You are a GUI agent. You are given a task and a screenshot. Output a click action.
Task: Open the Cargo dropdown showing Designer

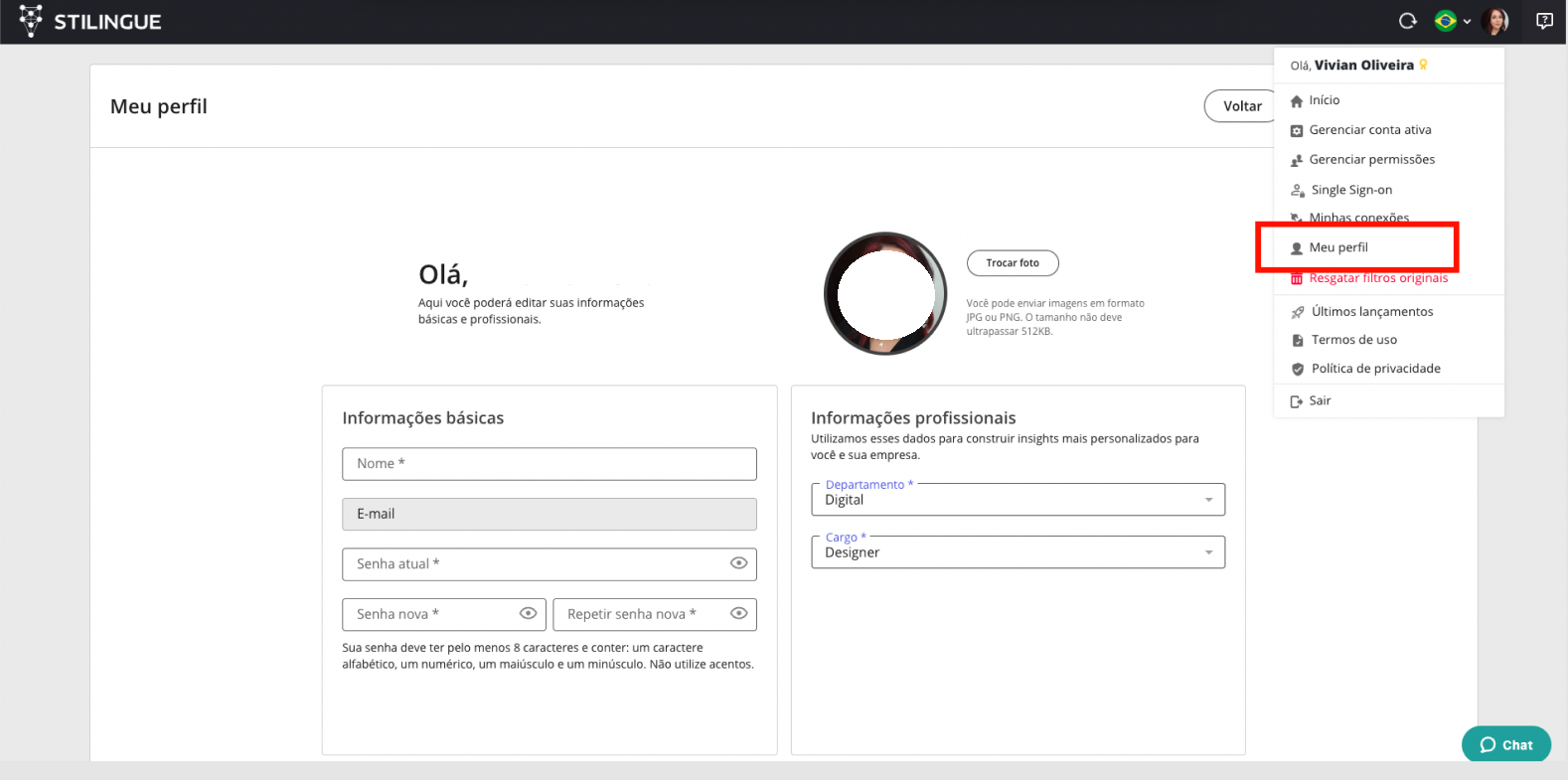(x=1208, y=552)
